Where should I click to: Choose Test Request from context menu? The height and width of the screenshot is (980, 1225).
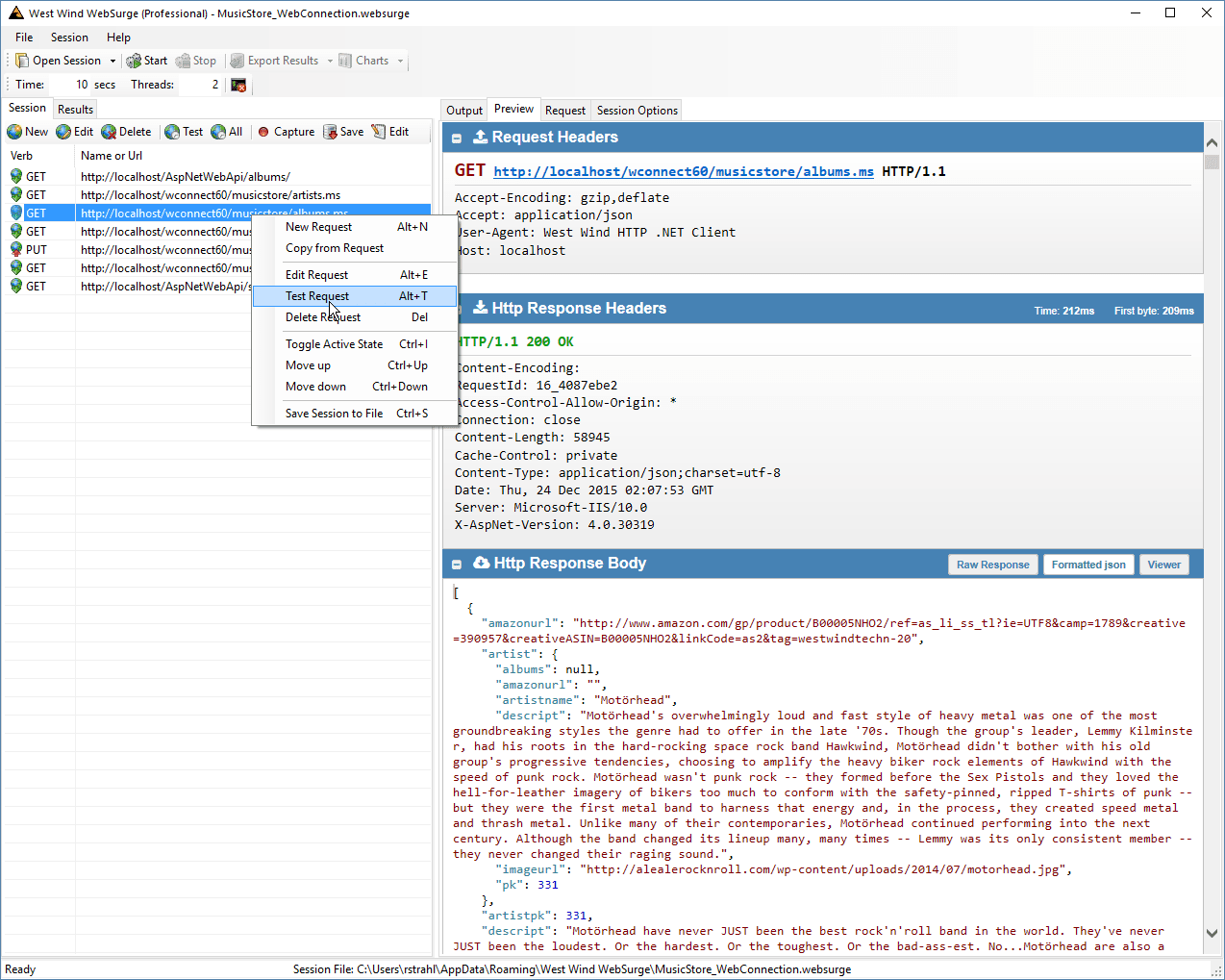click(x=356, y=296)
